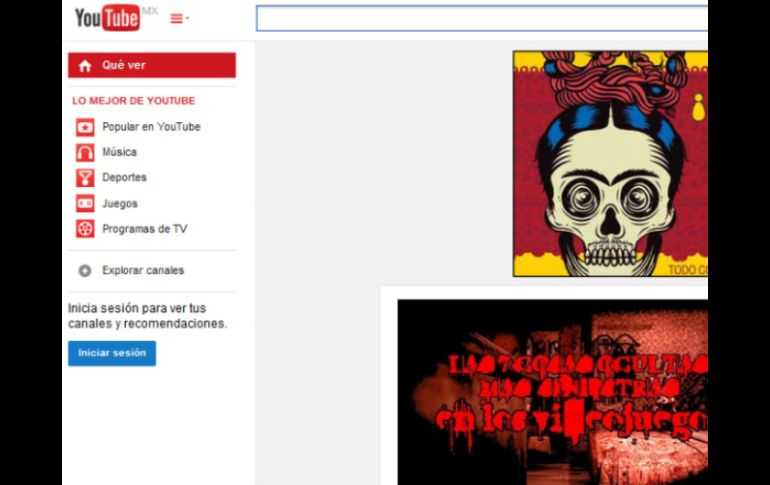Screen dimensions: 770x485
Task: Click the Programas de TV film reel icon
Action: click(85, 229)
